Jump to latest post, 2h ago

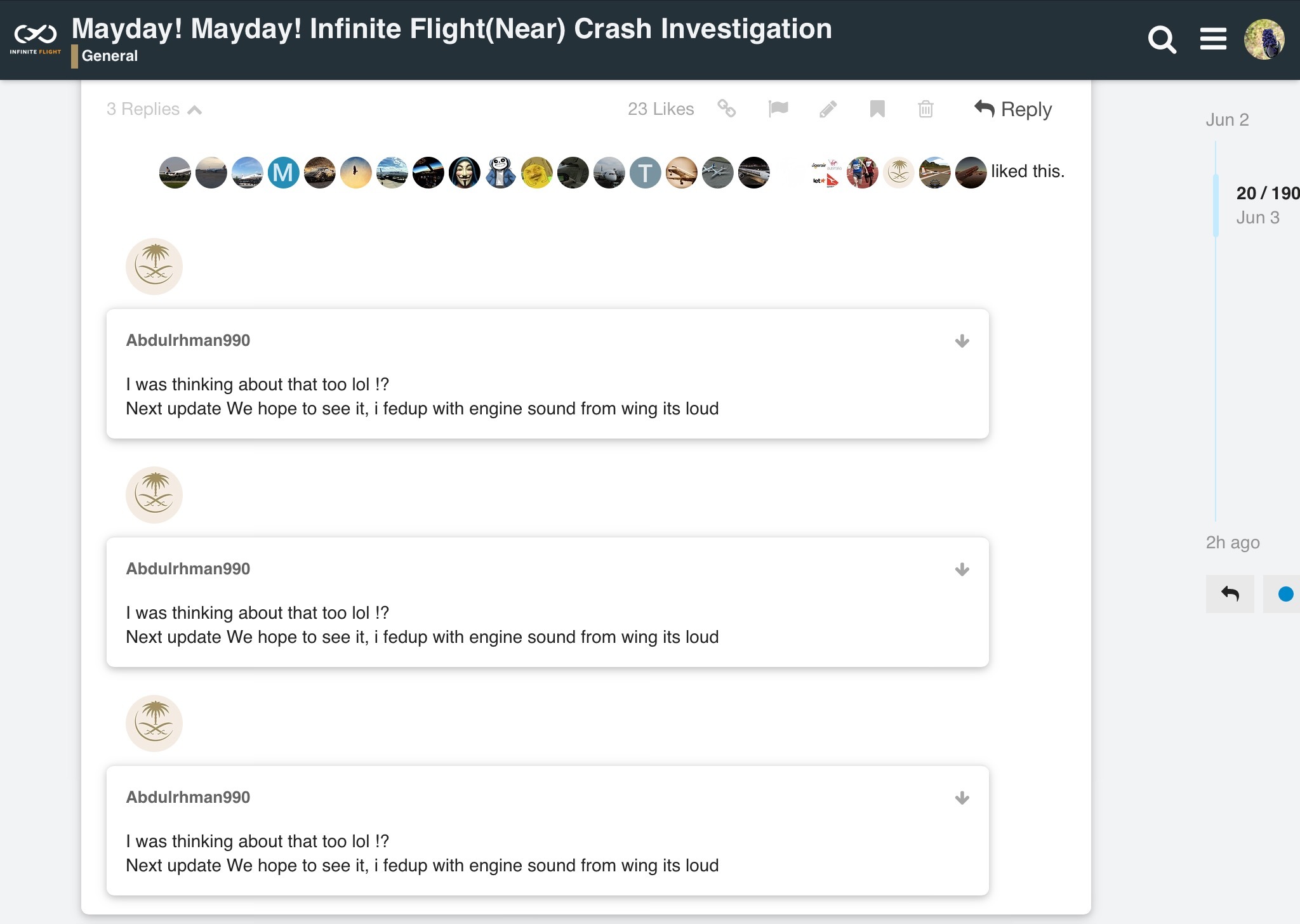1232,543
